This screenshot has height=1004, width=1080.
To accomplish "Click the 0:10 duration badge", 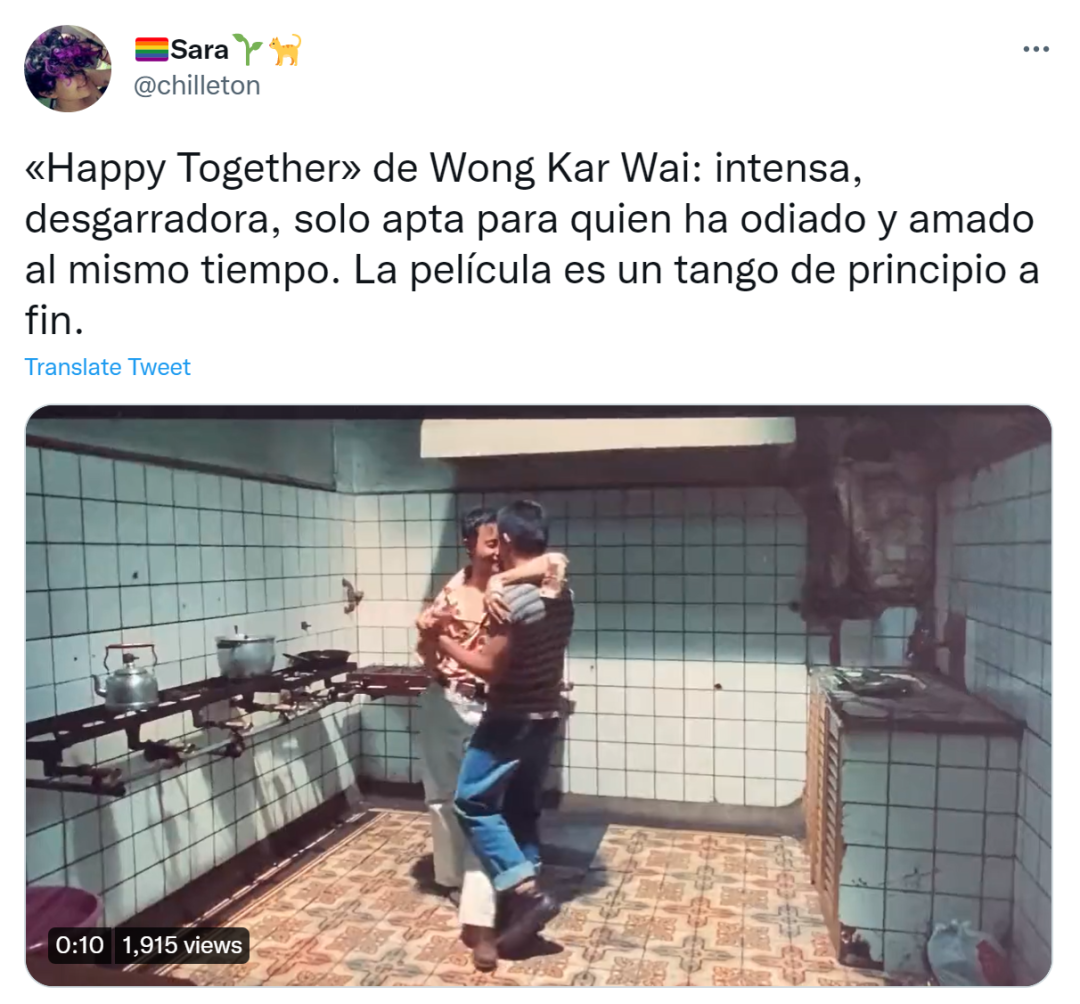I will [x=79, y=945].
